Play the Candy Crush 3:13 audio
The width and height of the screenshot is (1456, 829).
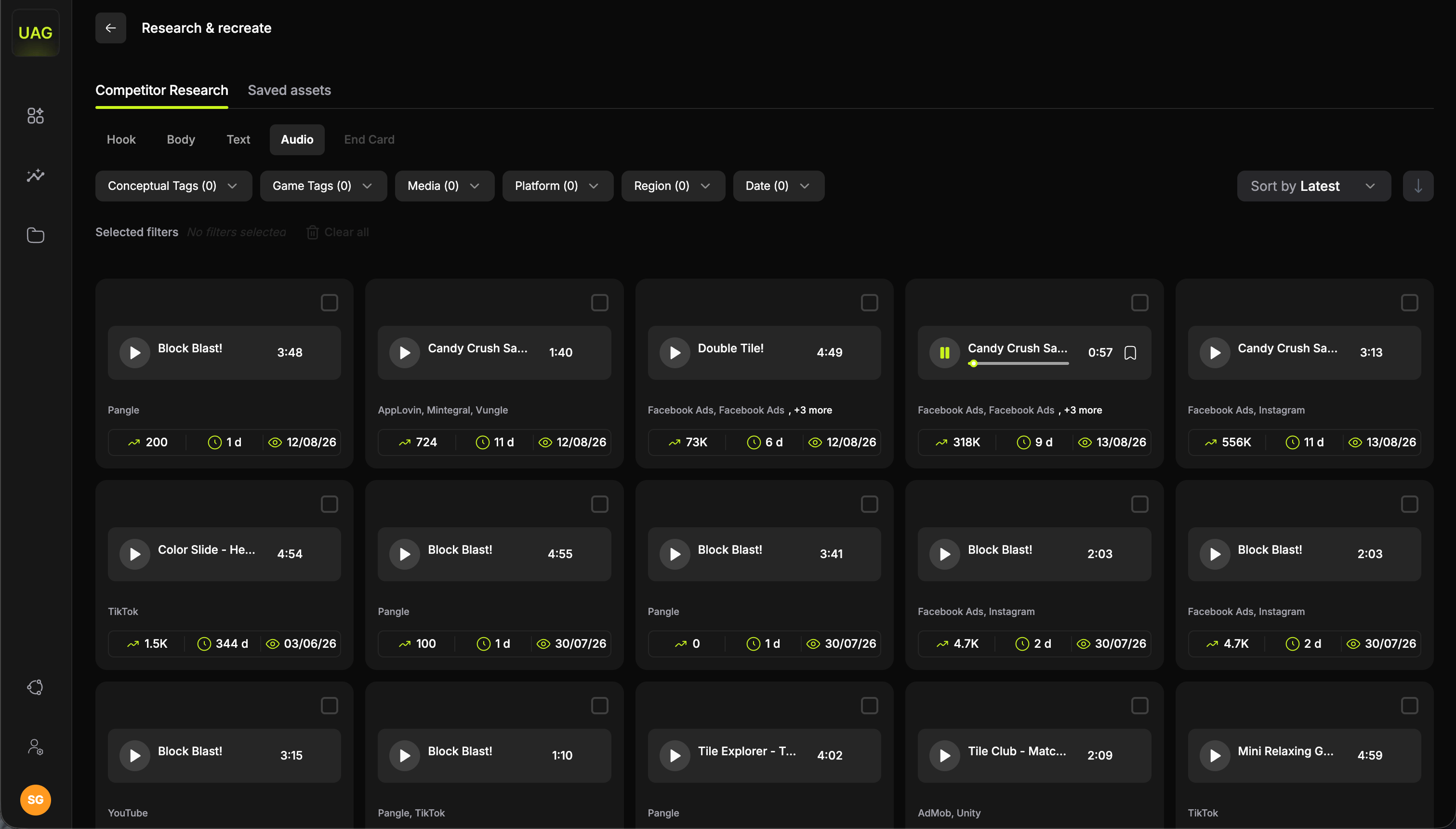1215,353
